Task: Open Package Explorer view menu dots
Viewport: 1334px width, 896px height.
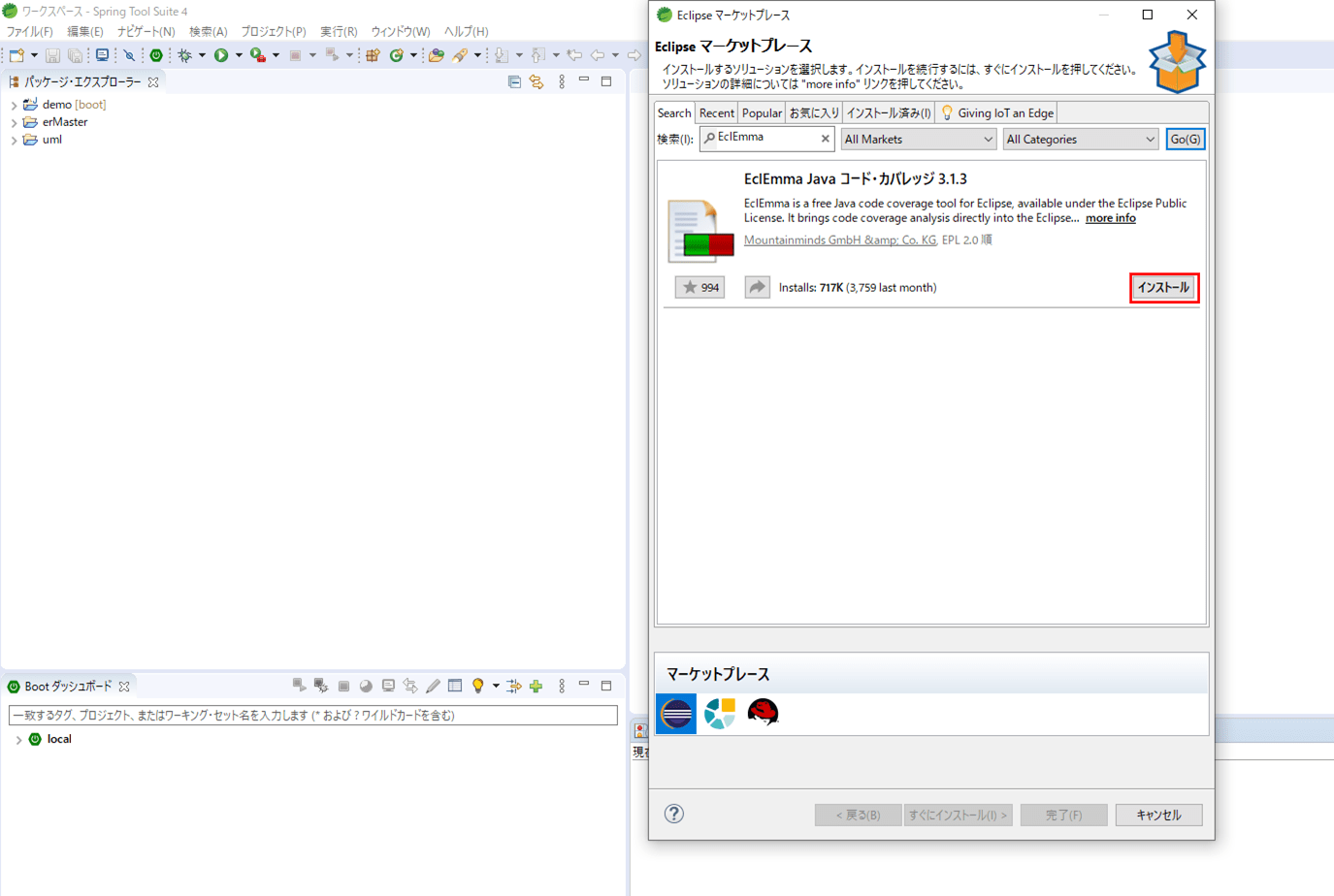Action: pyautogui.click(x=562, y=82)
